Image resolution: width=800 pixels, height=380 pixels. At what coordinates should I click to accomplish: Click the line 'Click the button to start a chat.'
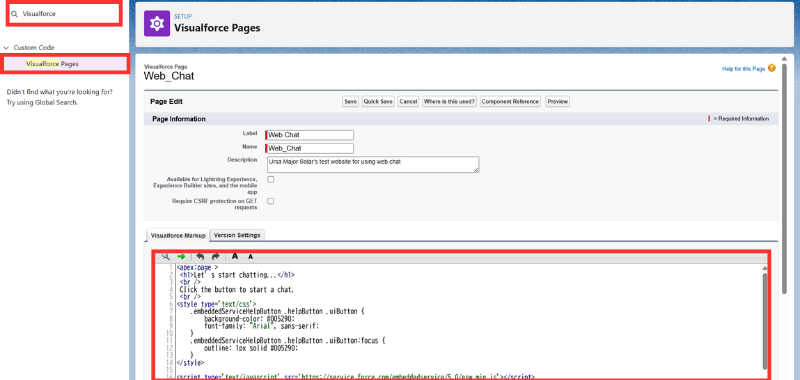(x=237, y=289)
